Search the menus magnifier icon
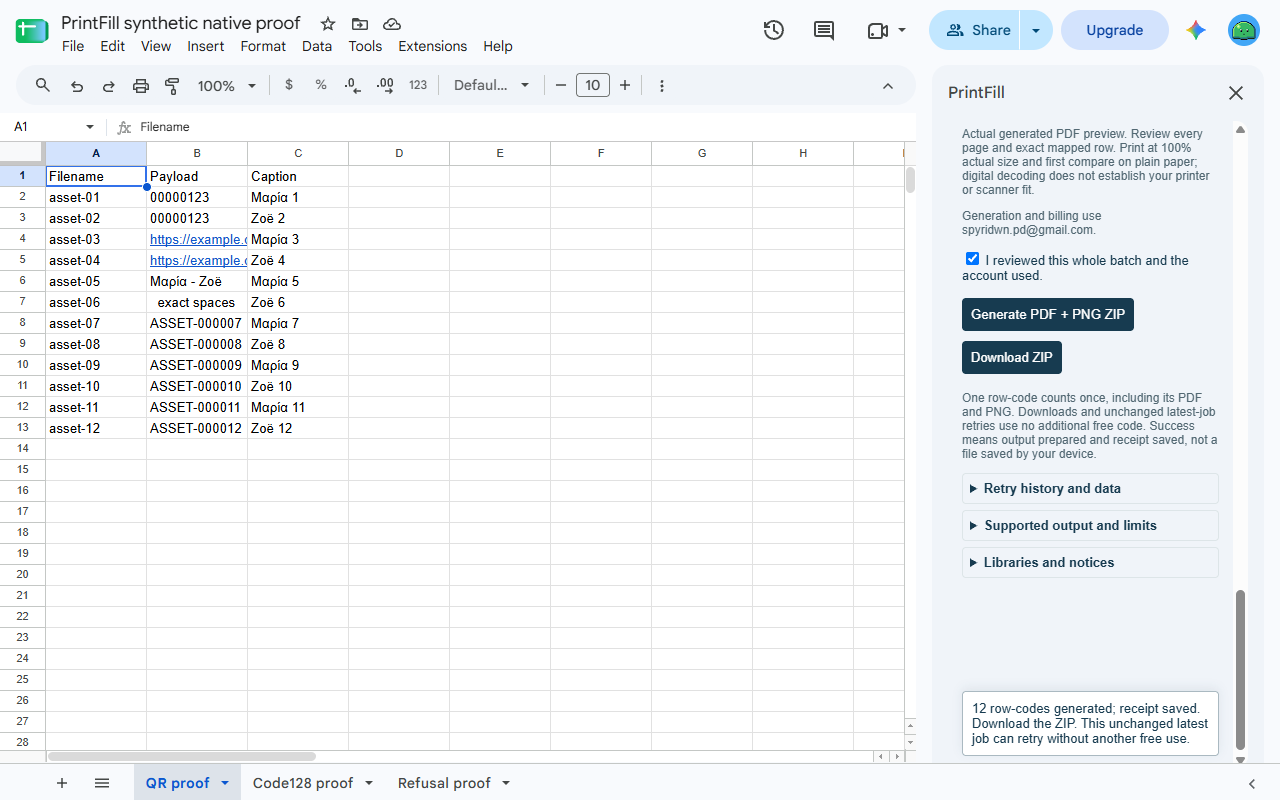 43,85
